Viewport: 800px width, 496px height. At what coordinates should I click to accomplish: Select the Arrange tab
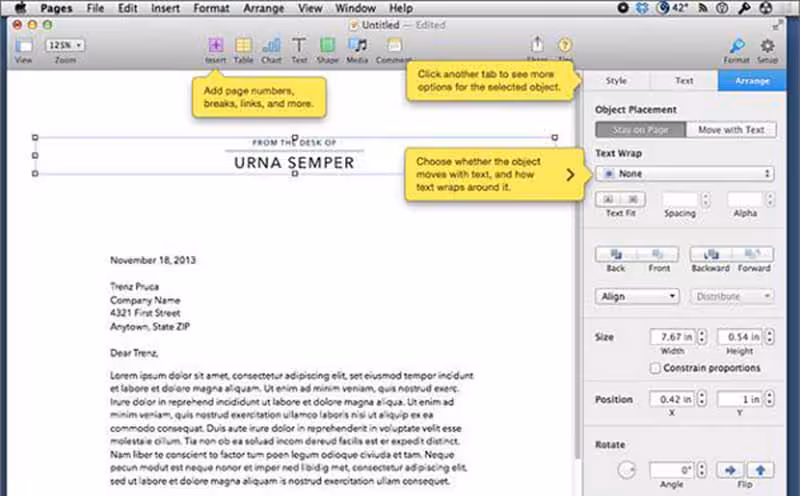point(752,81)
